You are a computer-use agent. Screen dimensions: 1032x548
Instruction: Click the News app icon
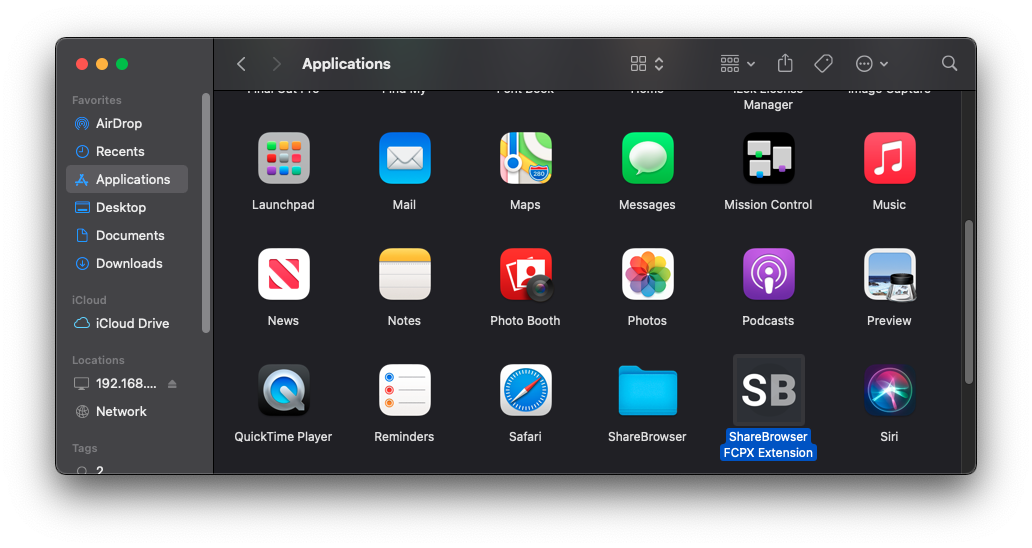(284, 274)
